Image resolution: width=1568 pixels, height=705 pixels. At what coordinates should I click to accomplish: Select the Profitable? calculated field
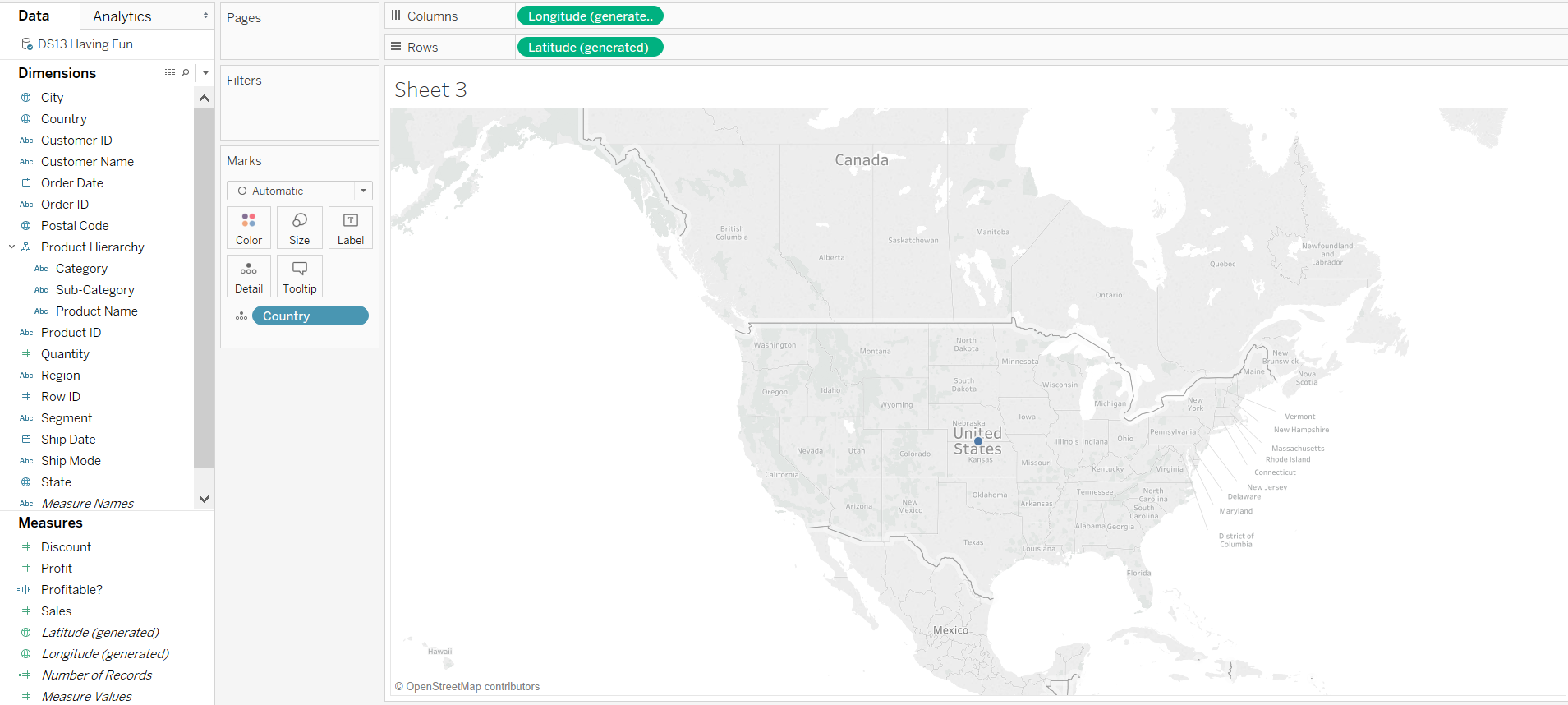point(71,590)
